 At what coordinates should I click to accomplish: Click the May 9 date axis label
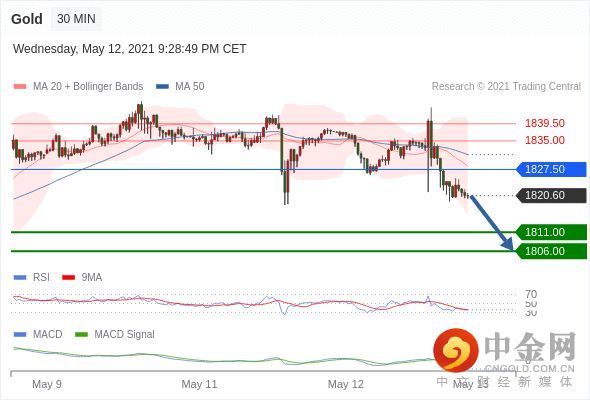point(47,384)
